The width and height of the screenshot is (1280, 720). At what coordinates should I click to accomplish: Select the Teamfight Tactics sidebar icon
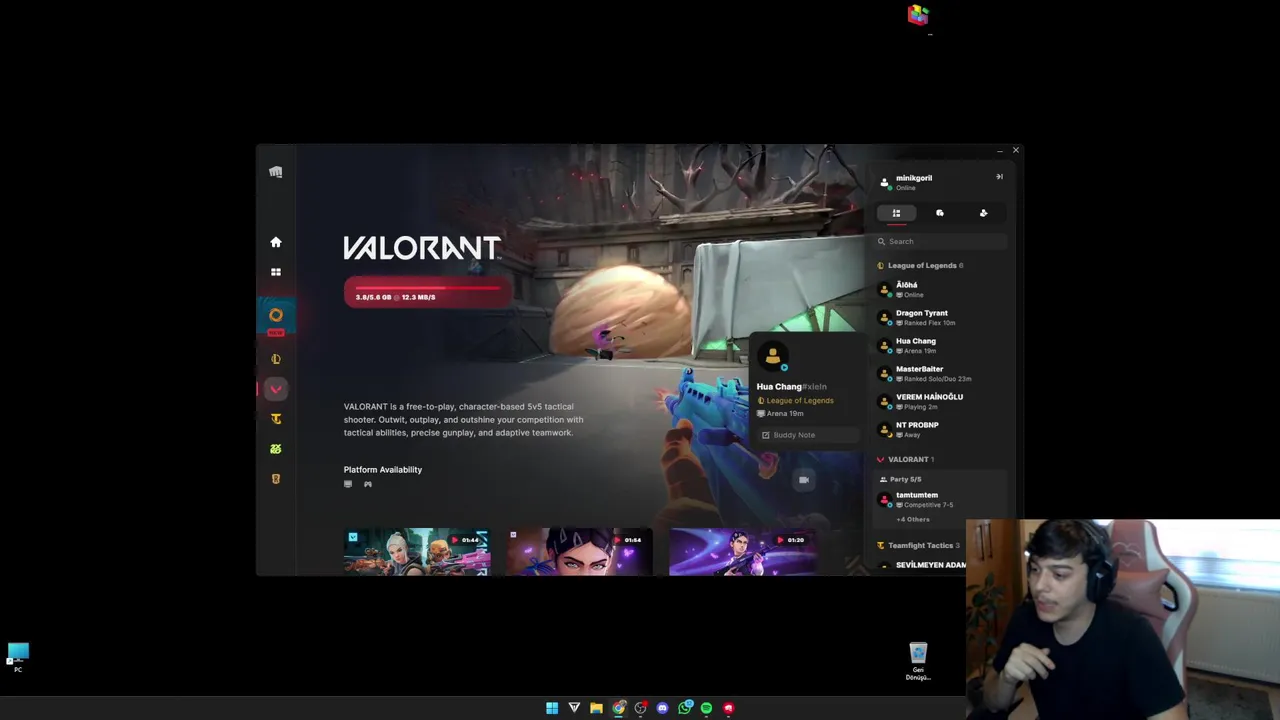(x=276, y=419)
